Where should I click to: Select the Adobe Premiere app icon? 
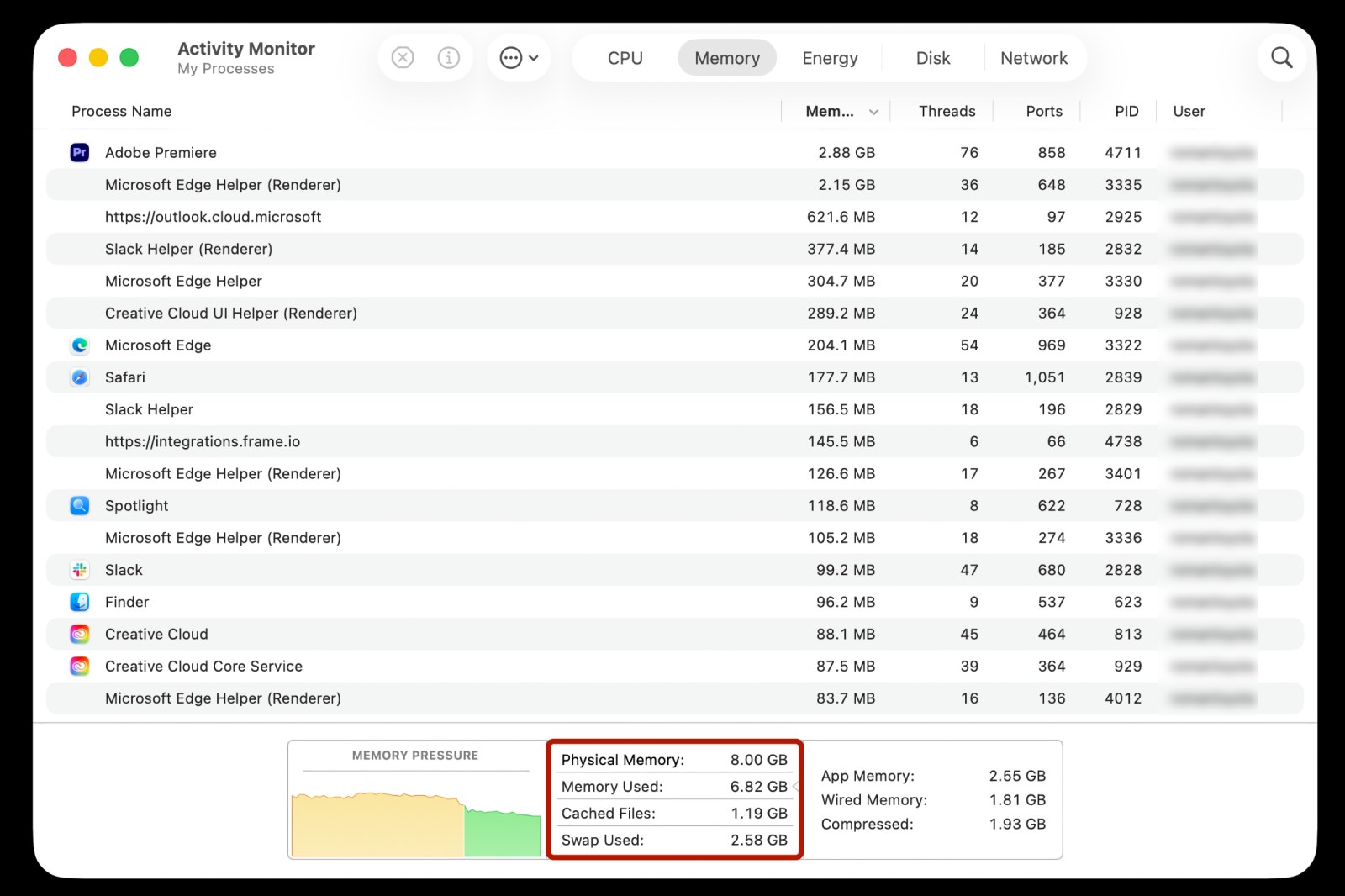pos(80,153)
